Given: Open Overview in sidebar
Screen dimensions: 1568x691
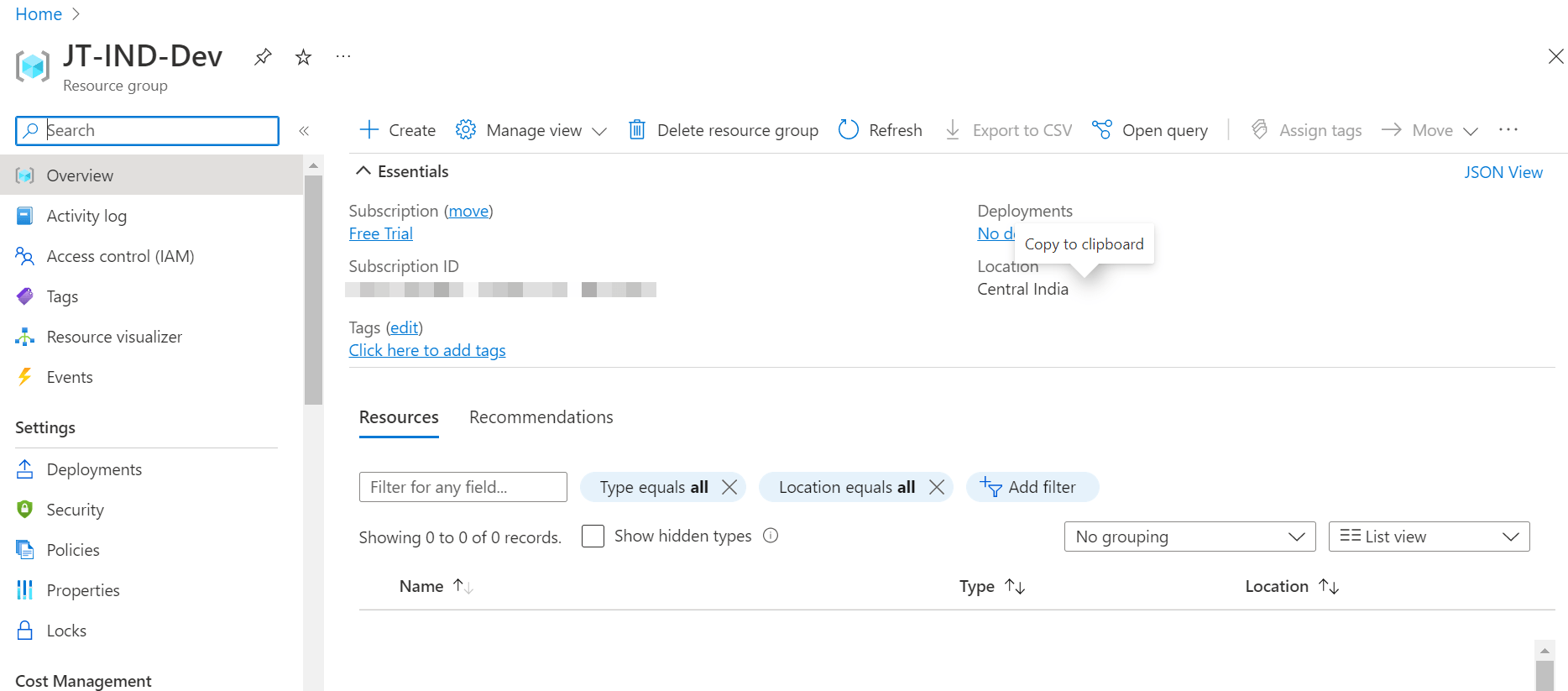Looking at the screenshot, I should (x=151, y=175).
